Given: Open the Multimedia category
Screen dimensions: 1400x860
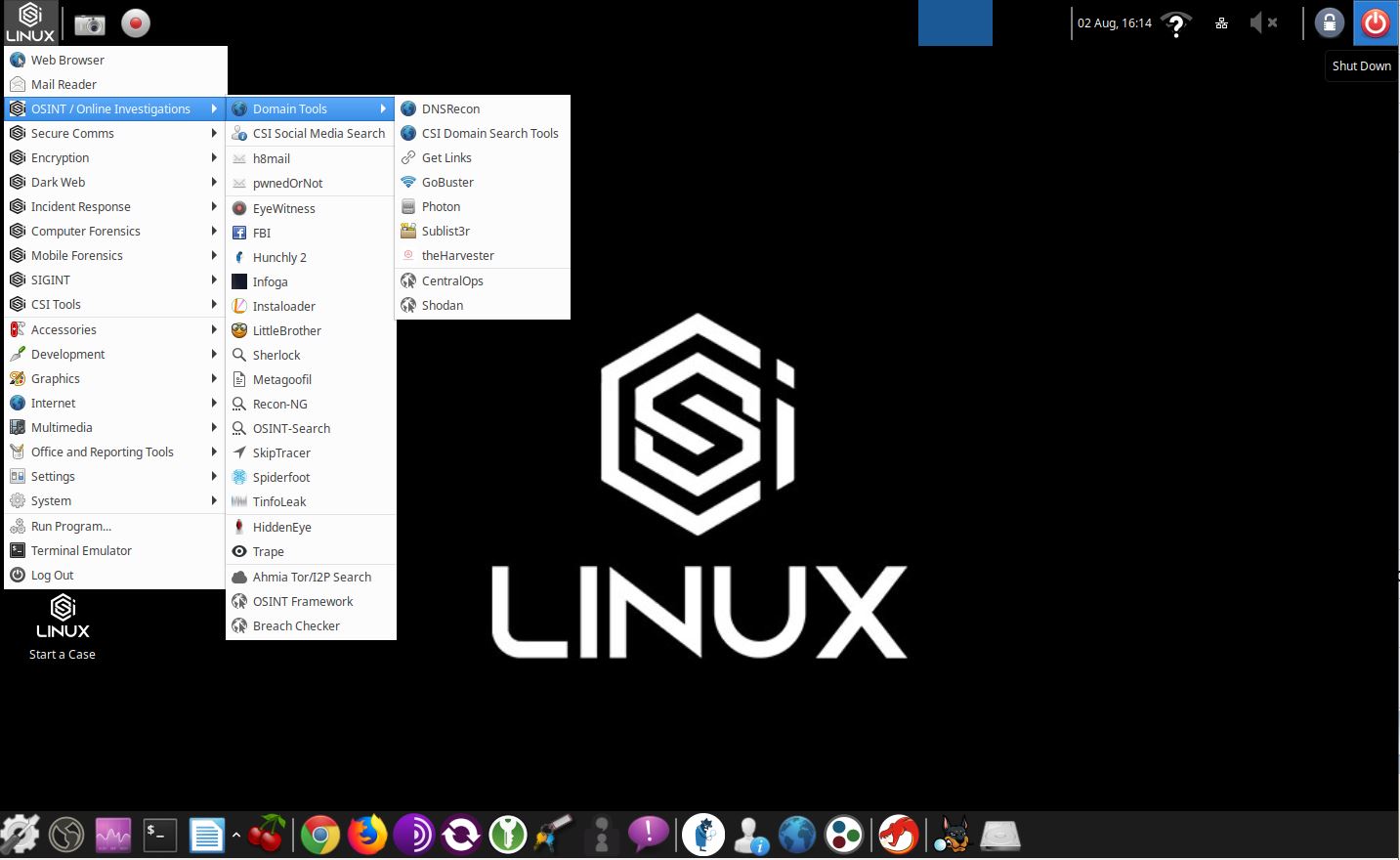Looking at the screenshot, I should 115,427.
